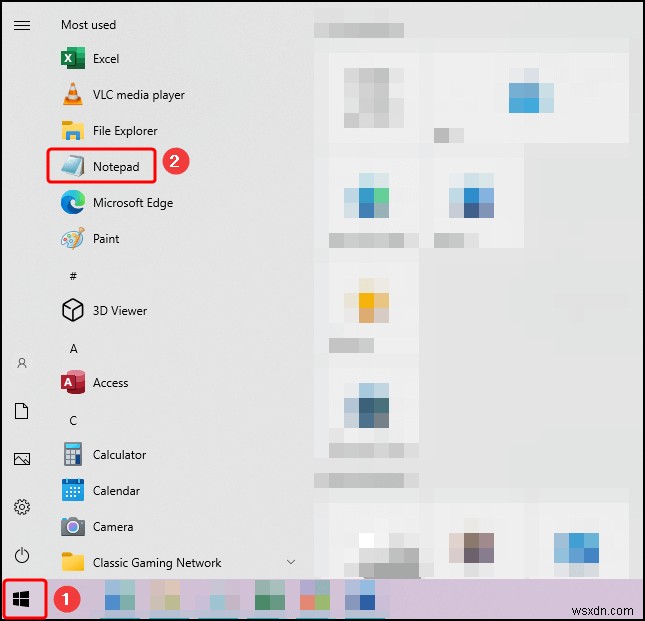Click the Classic Gaming Network folder icon

[73, 562]
